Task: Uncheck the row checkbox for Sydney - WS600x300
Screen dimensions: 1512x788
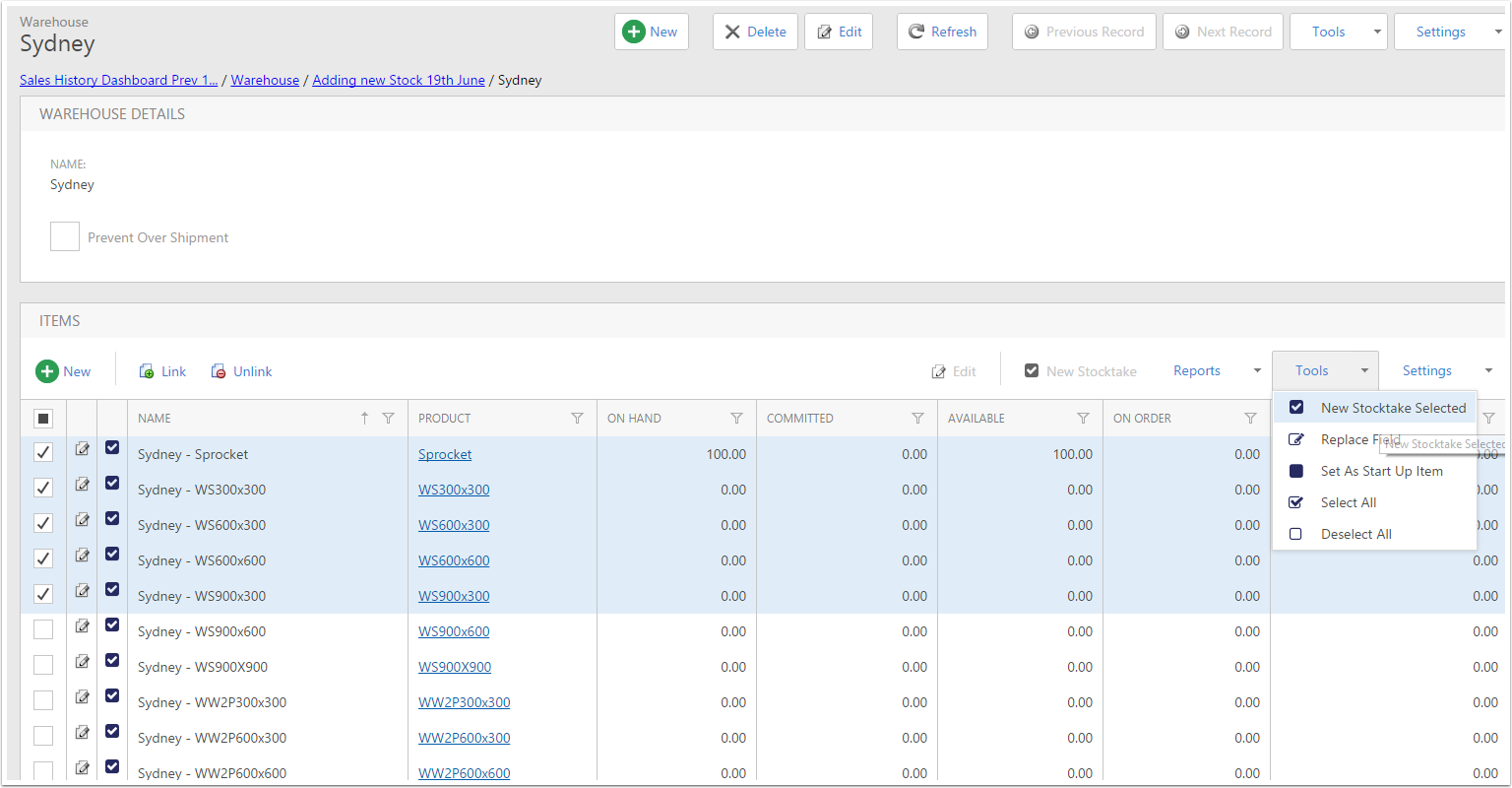Action: click(x=43, y=524)
